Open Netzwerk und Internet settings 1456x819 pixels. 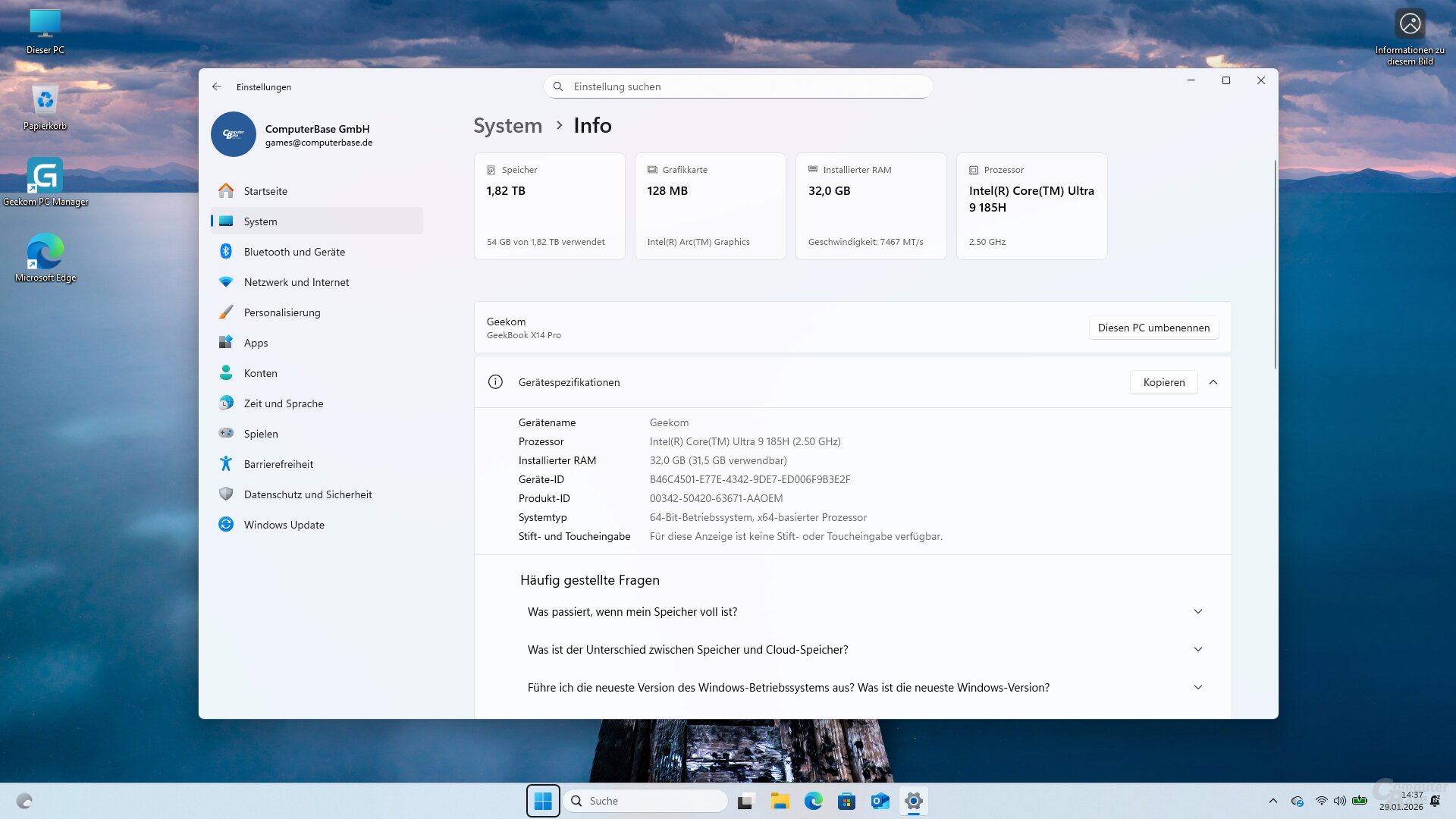click(x=297, y=281)
